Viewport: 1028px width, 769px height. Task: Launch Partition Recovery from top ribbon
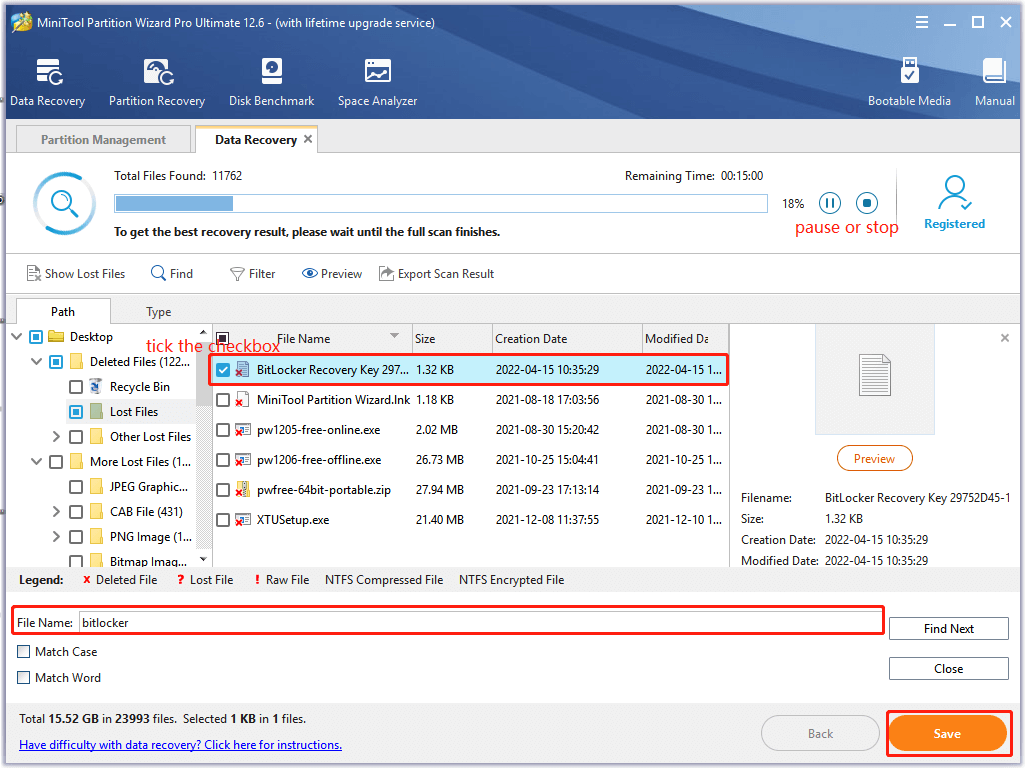tap(157, 82)
